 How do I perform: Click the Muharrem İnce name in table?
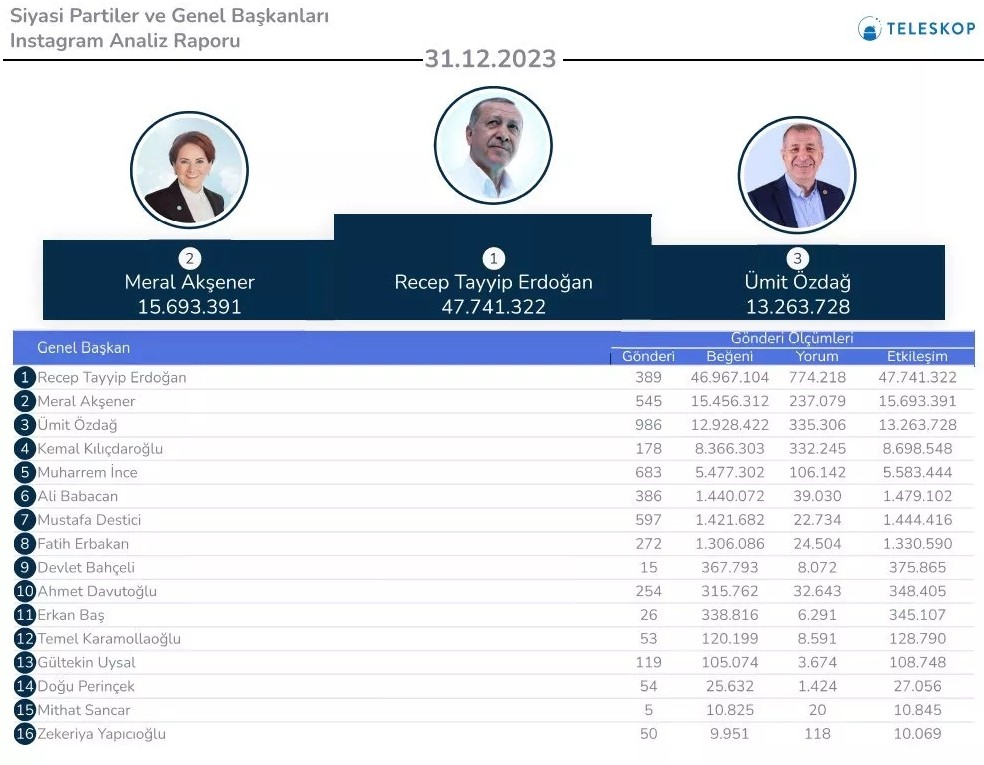point(87,472)
